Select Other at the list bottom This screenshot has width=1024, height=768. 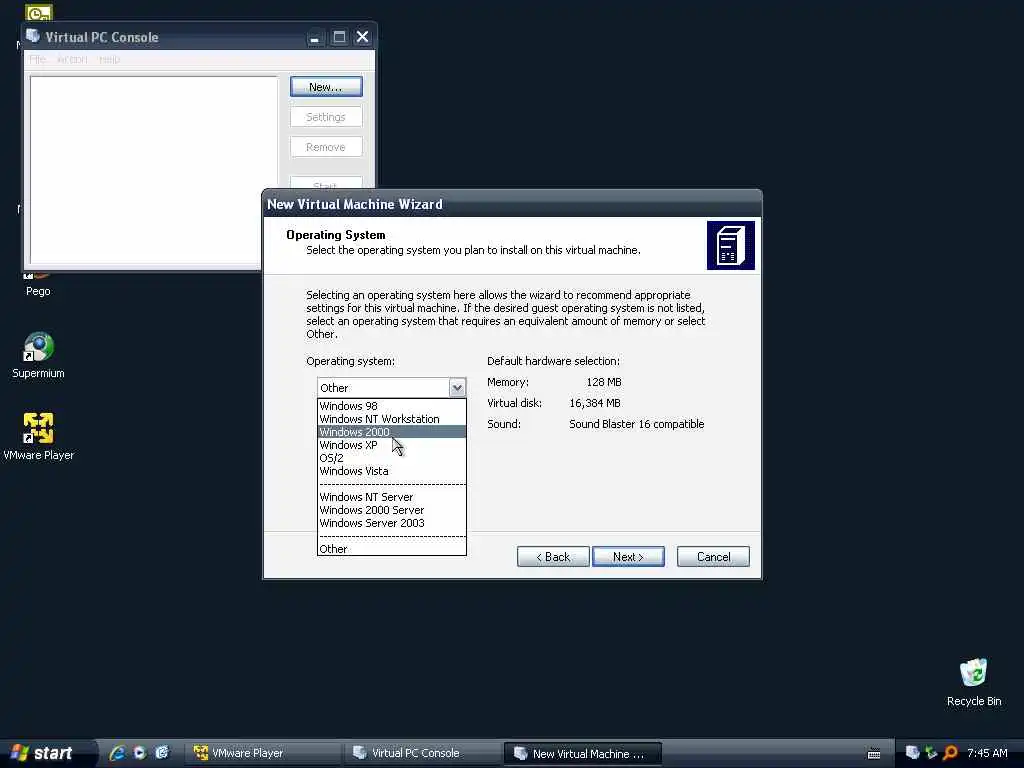tap(391, 549)
